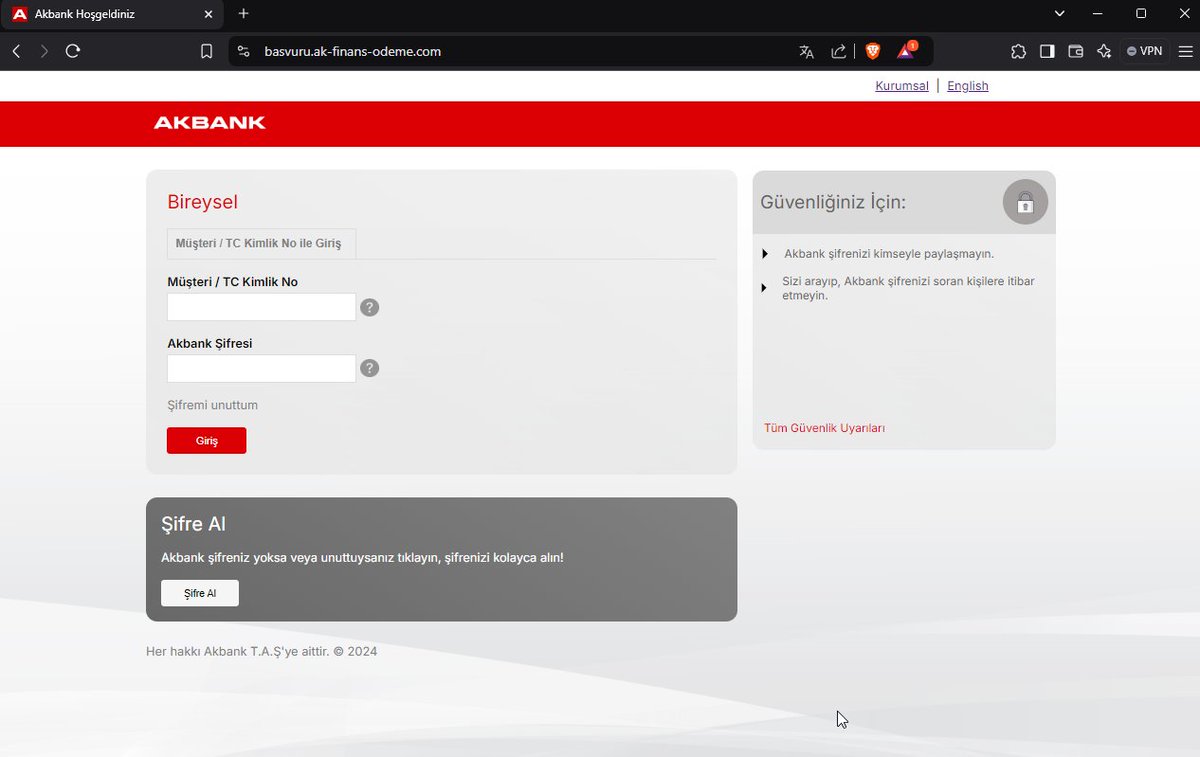Click the Akbank Şifresi password field
The height and width of the screenshot is (757, 1200).
pyautogui.click(x=261, y=368)
